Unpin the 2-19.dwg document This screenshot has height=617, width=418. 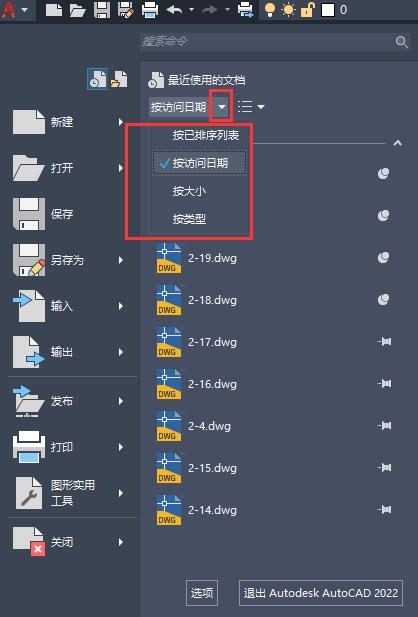pyautogui.click(x=383, y=258)
